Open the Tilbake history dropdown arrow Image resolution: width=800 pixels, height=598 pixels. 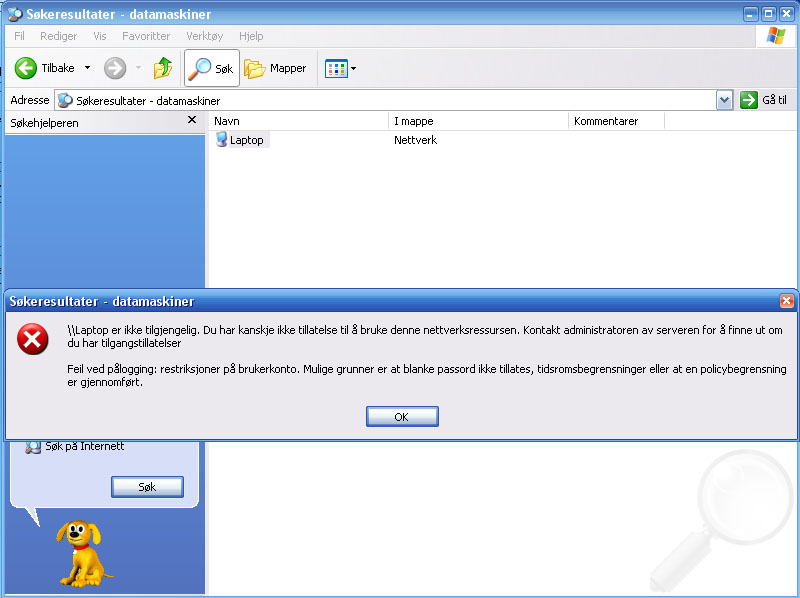click(x=88, y=68)
